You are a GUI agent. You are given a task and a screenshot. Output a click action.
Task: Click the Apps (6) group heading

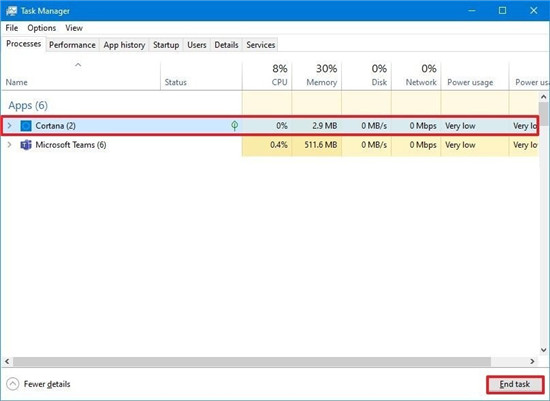click(x=28, y=105)
